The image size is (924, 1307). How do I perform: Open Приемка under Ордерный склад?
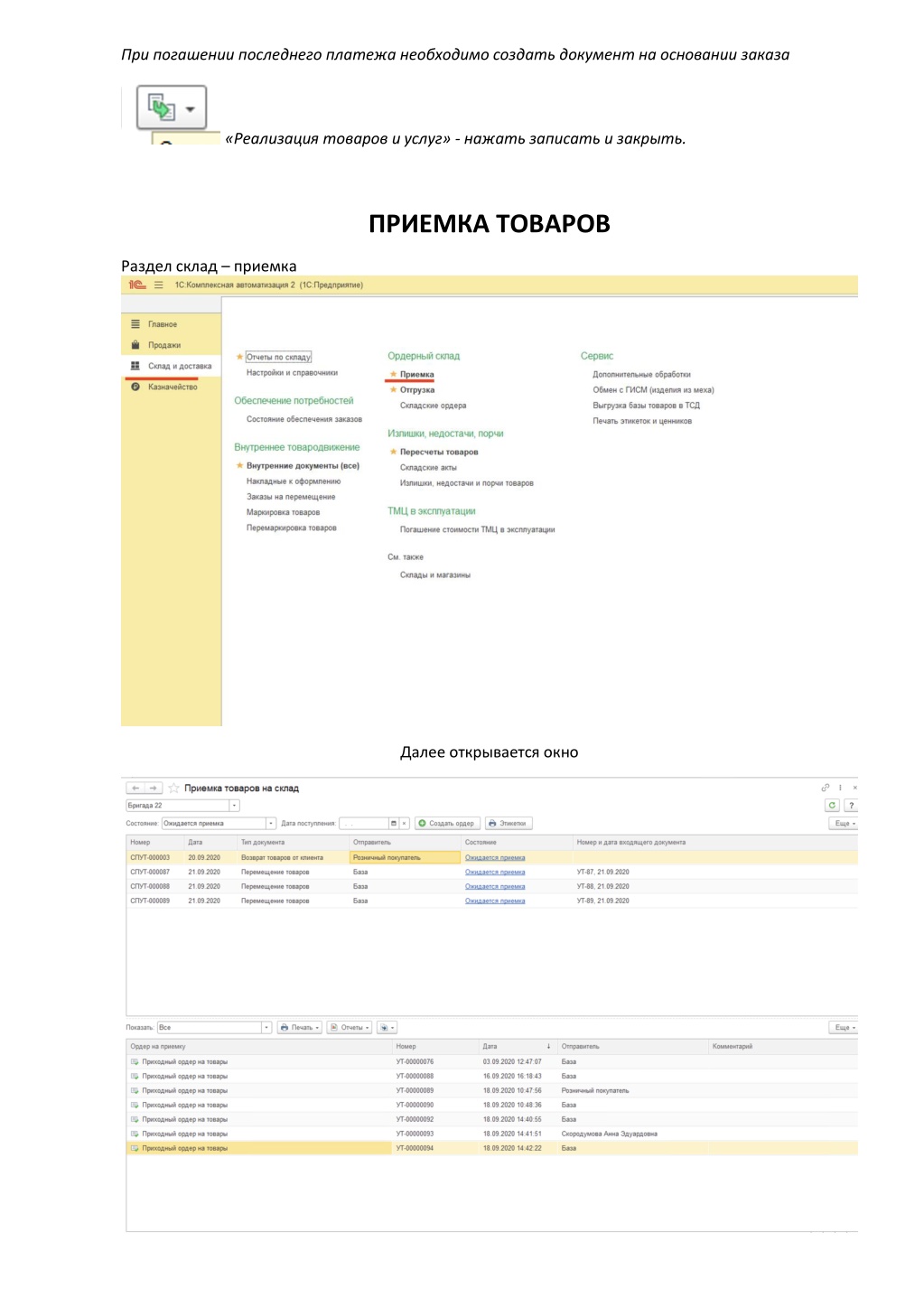[x=417, y=374]
